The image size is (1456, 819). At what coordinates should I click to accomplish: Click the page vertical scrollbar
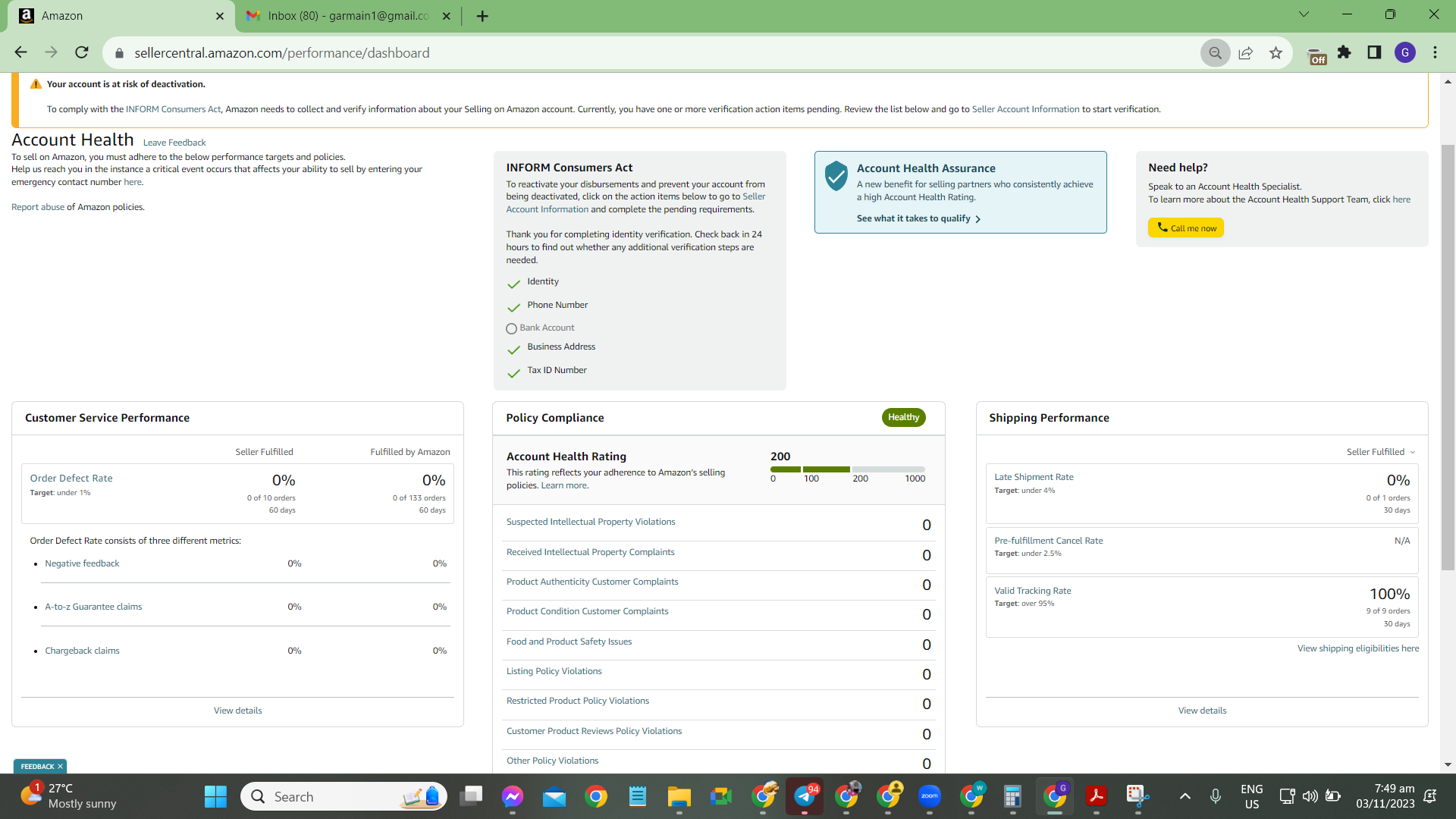point(1448,356)
